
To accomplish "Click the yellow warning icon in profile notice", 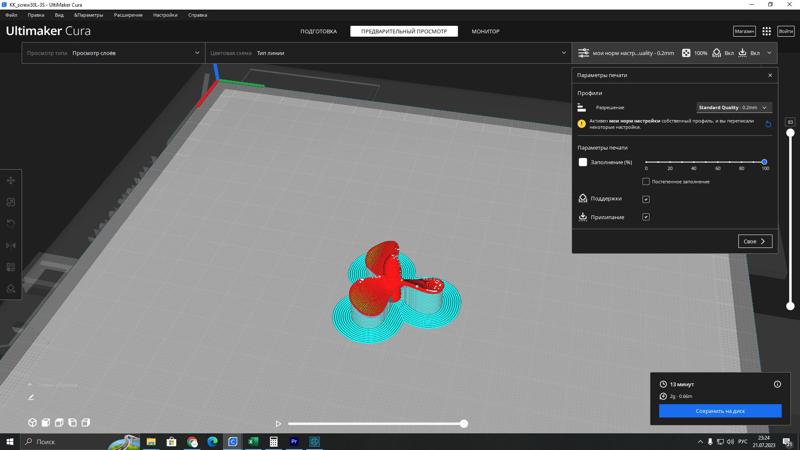I will 581,123.
